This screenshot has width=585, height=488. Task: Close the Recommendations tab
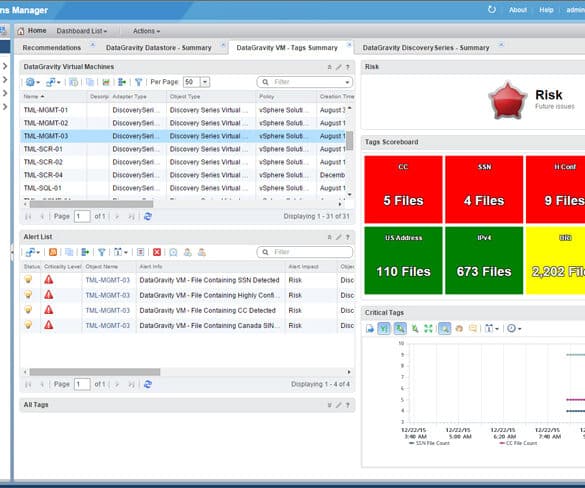pyautogui.click(x=93, y=45)
